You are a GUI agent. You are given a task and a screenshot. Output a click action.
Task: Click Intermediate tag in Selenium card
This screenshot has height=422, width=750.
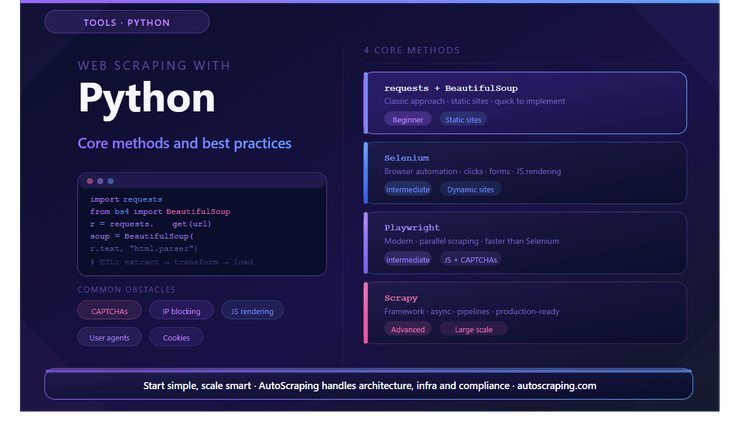point(408,189)
